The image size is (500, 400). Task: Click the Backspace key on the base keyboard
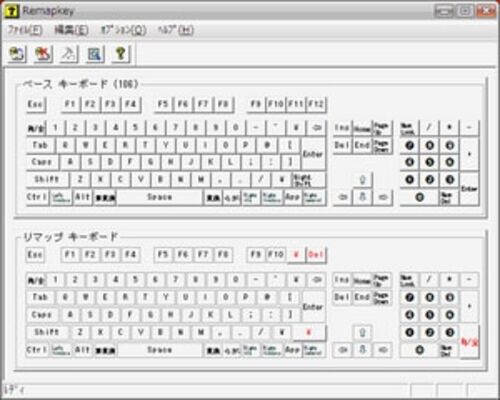[x=316, y=128]
